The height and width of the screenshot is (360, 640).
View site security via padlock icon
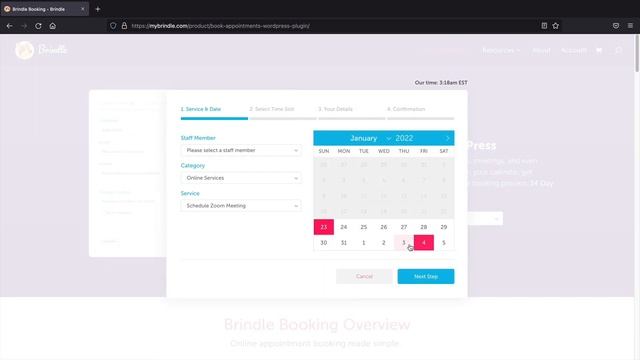coord(124,26)
